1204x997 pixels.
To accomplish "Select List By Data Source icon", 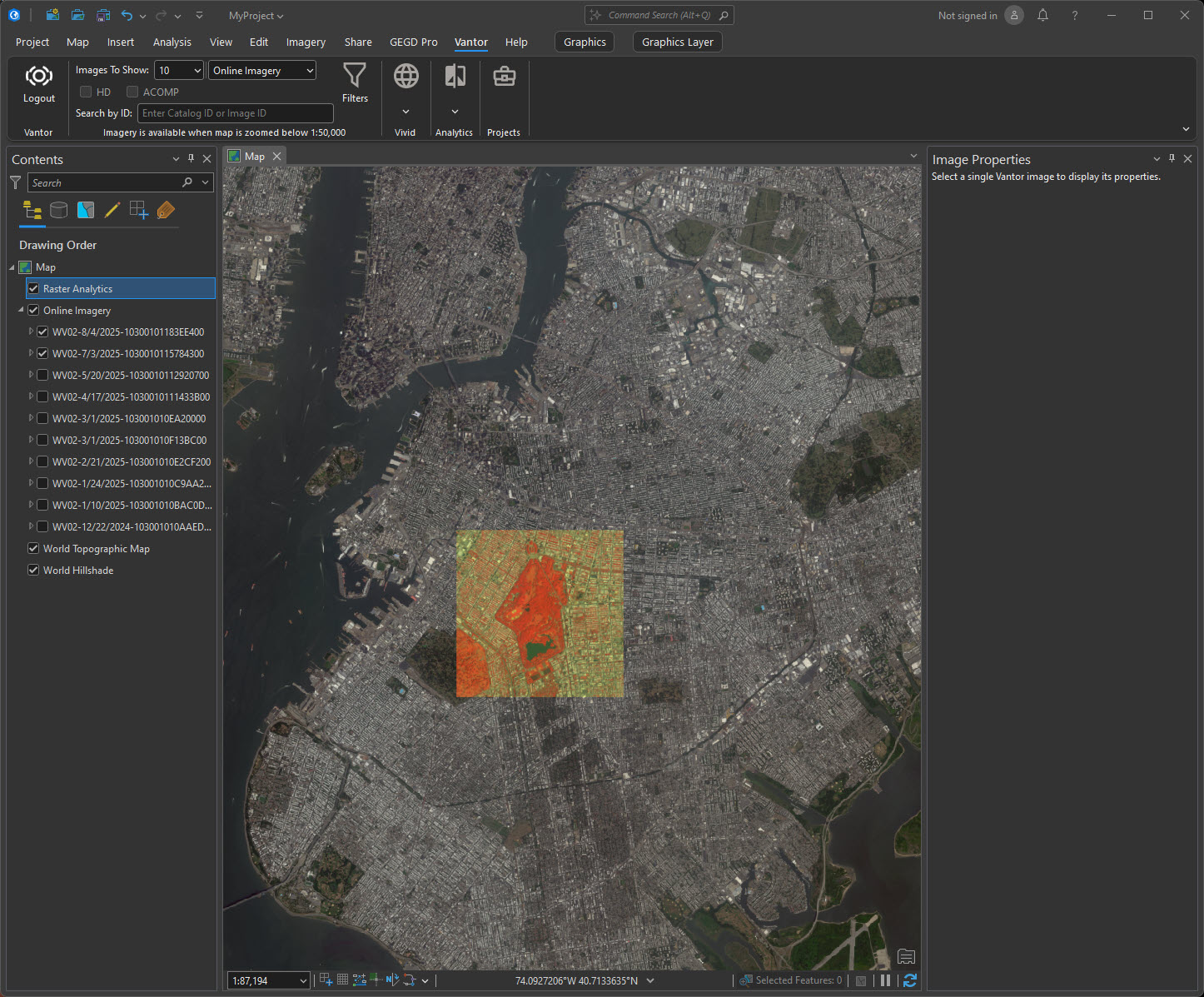I will 58,210.
